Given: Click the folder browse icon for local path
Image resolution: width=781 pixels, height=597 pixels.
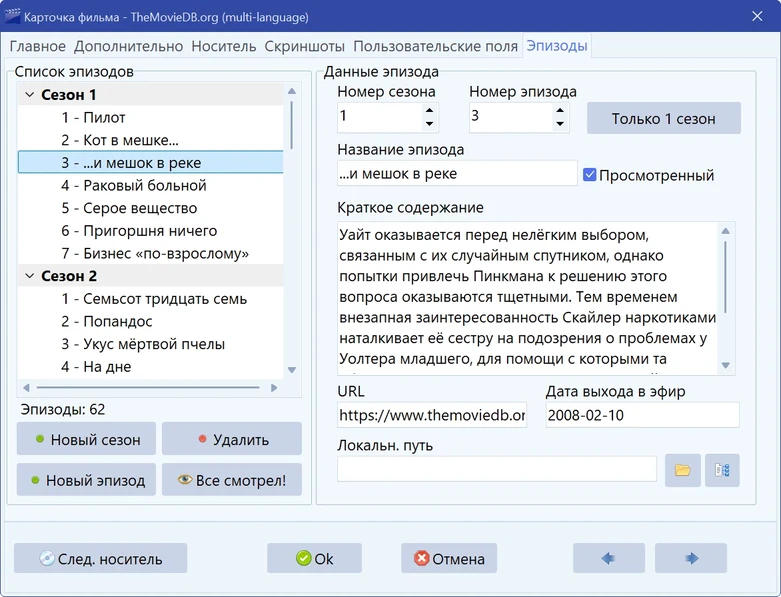Looking at the screenshot, I should coord(682,470).
